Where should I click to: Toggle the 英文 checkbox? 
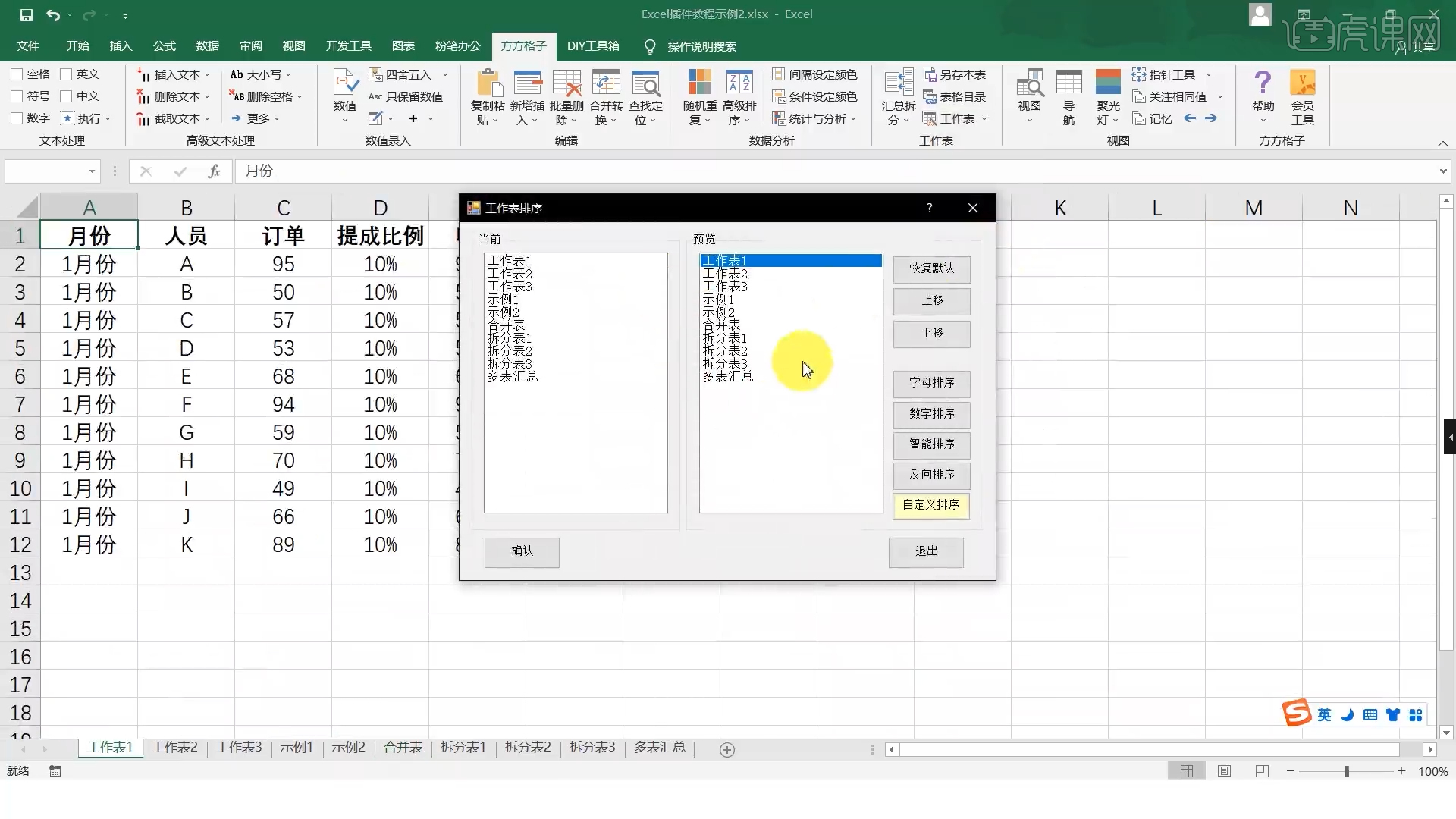[x=66, y=74]
